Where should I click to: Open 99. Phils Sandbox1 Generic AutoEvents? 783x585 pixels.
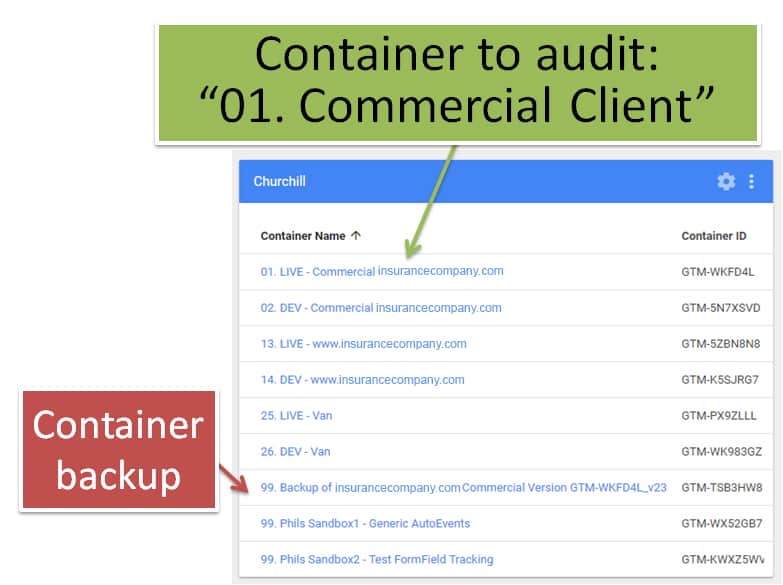365,524
